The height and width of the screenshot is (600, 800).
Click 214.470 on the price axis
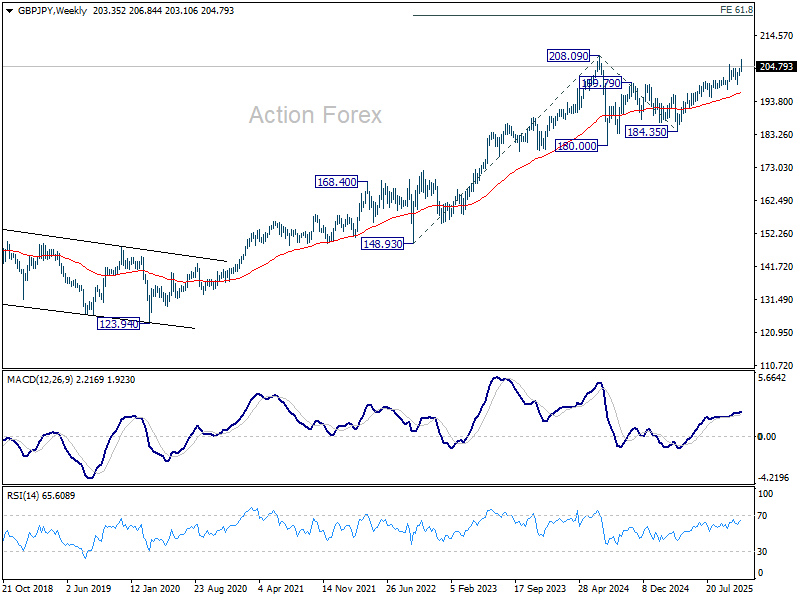[776, 36]
